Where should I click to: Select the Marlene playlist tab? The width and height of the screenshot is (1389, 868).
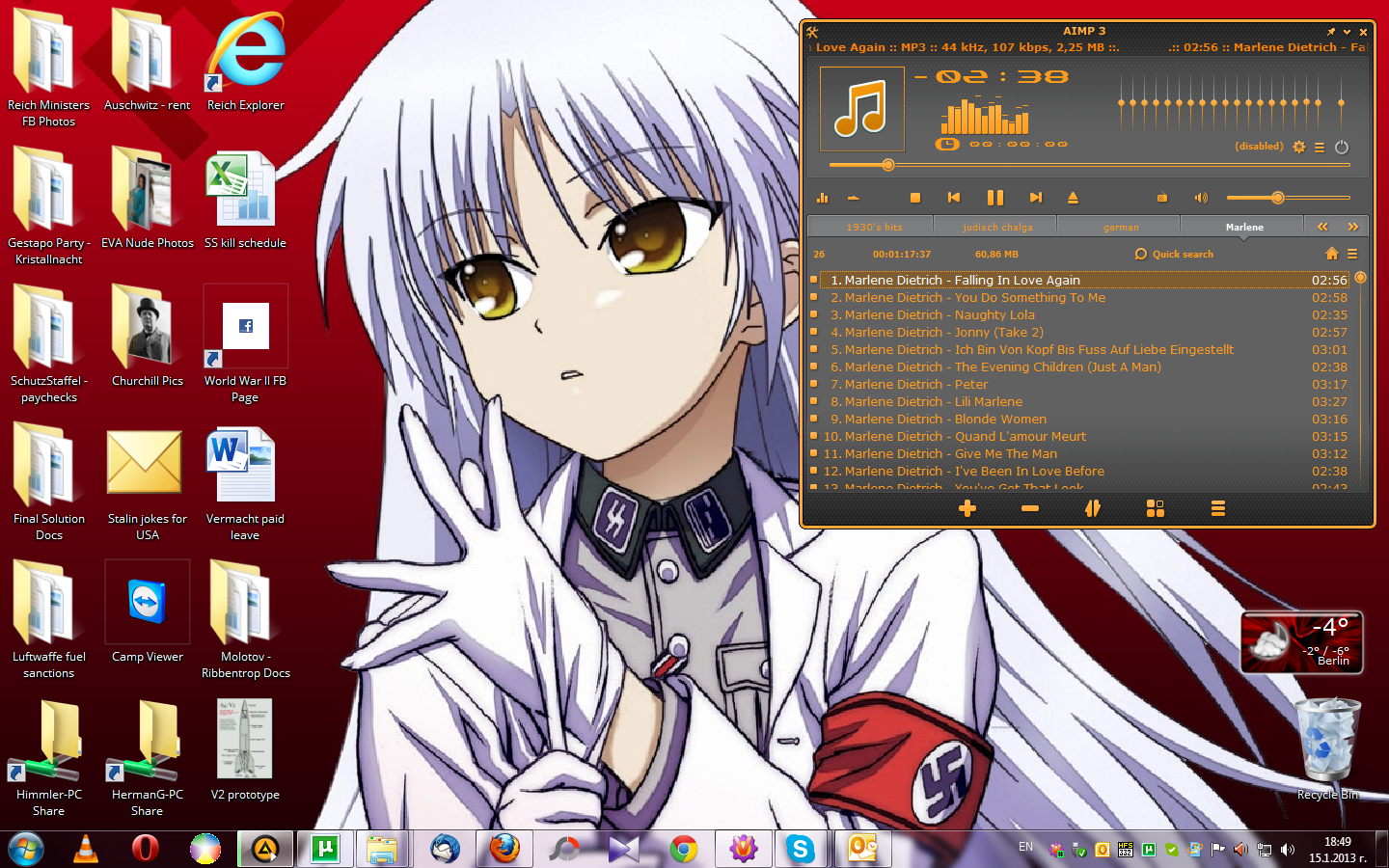(1244, 227)
